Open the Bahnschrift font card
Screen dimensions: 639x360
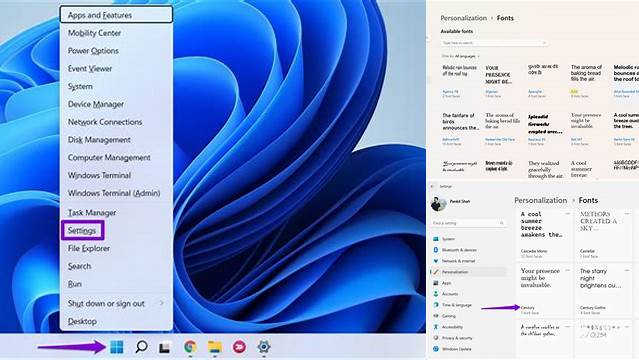pyautogui.click(x=460, y=130)
